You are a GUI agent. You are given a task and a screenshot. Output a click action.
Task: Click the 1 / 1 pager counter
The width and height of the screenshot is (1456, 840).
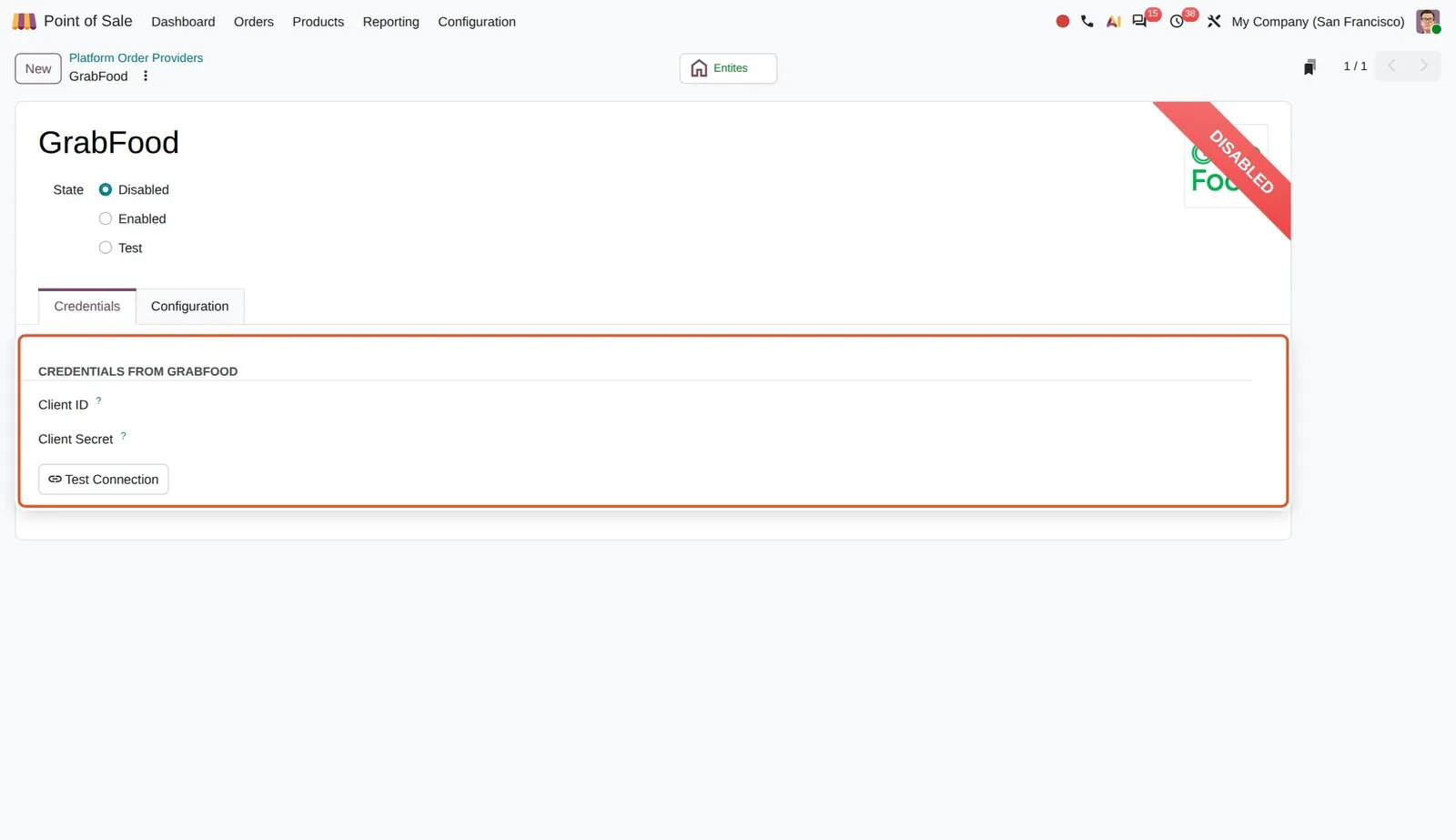(1355, 66)
